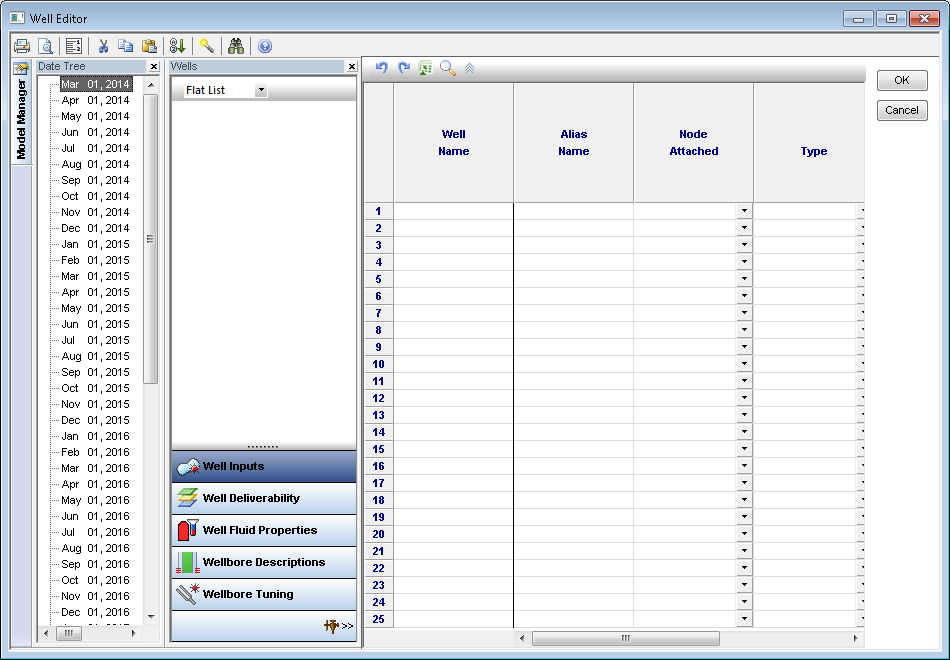The height and width of the screenshot is (660, 950).
Task: Click the Cut scissors icon
Action: coord(102,46)
